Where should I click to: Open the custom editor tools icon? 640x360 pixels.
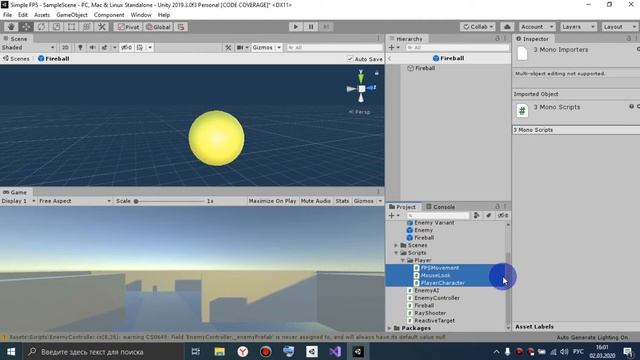[x=102, y=27]
